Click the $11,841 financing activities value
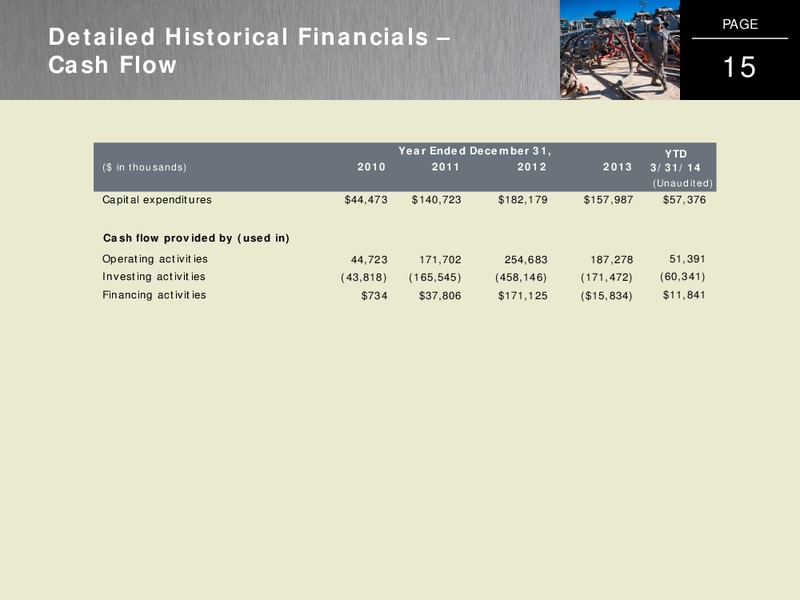Image resolution: width=800 pixels, height=600 pixels. pyautogui.click(x=684, y=295)
